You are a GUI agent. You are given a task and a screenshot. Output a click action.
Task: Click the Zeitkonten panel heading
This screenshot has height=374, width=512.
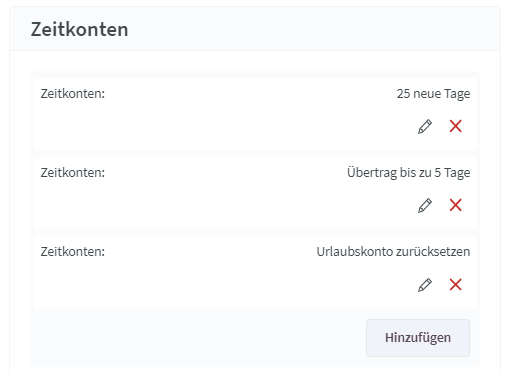click(79, 29)
